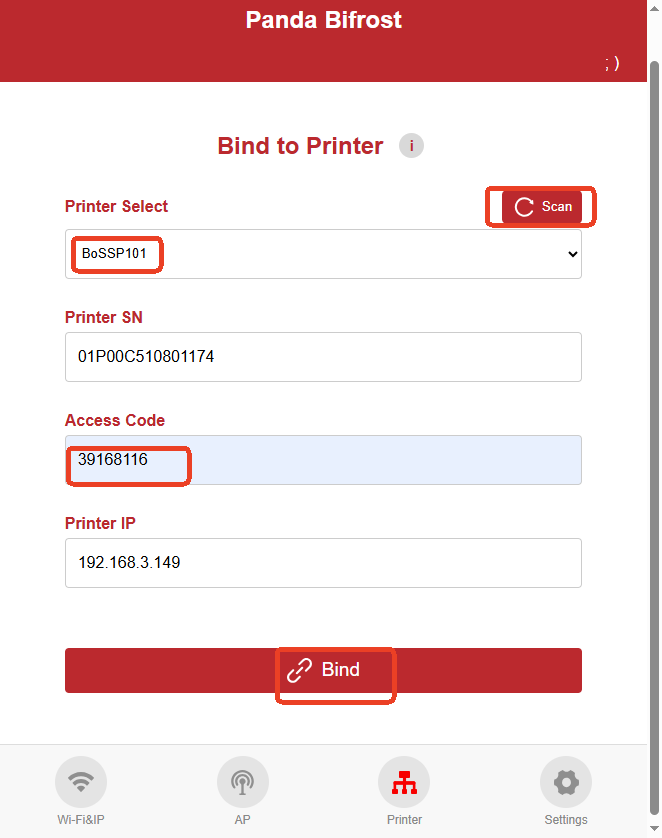The width and height of the screenshot is (662, 838).
Task: Click the Panda Bifrost header title
Action: [323, 20]
